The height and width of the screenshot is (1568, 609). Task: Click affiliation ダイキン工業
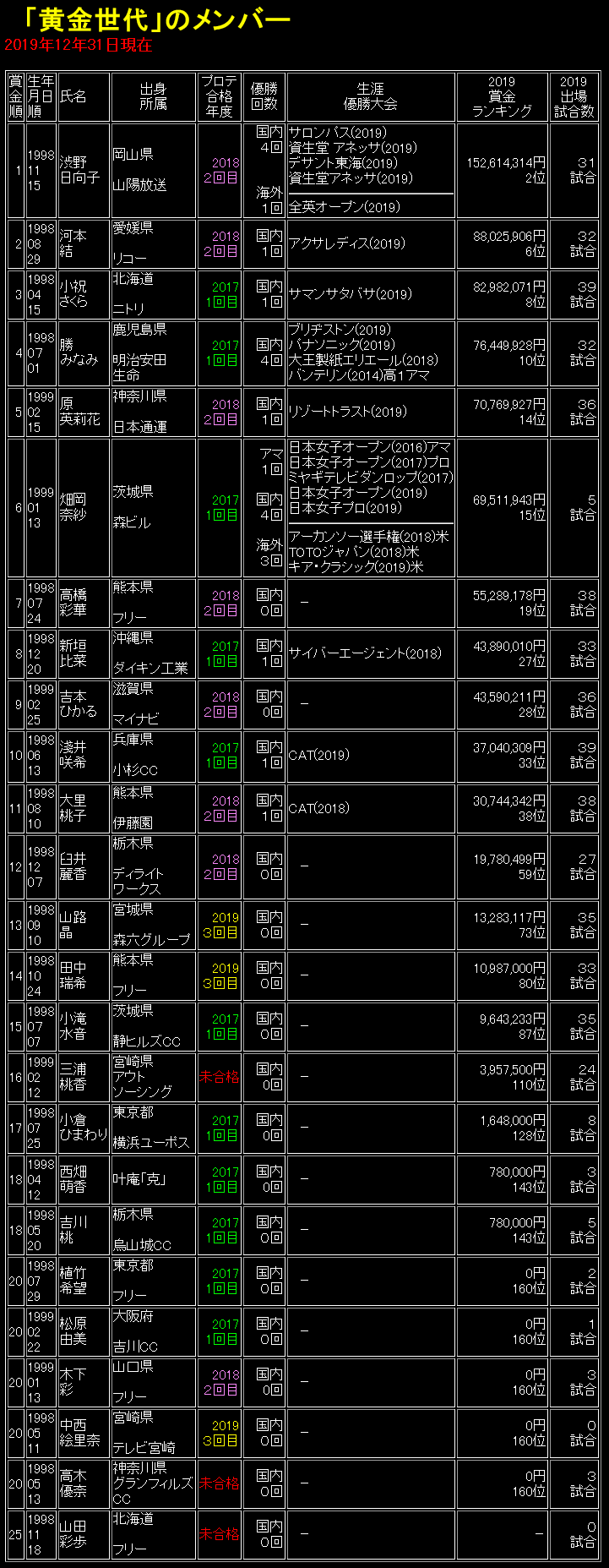tap(150, 669)
